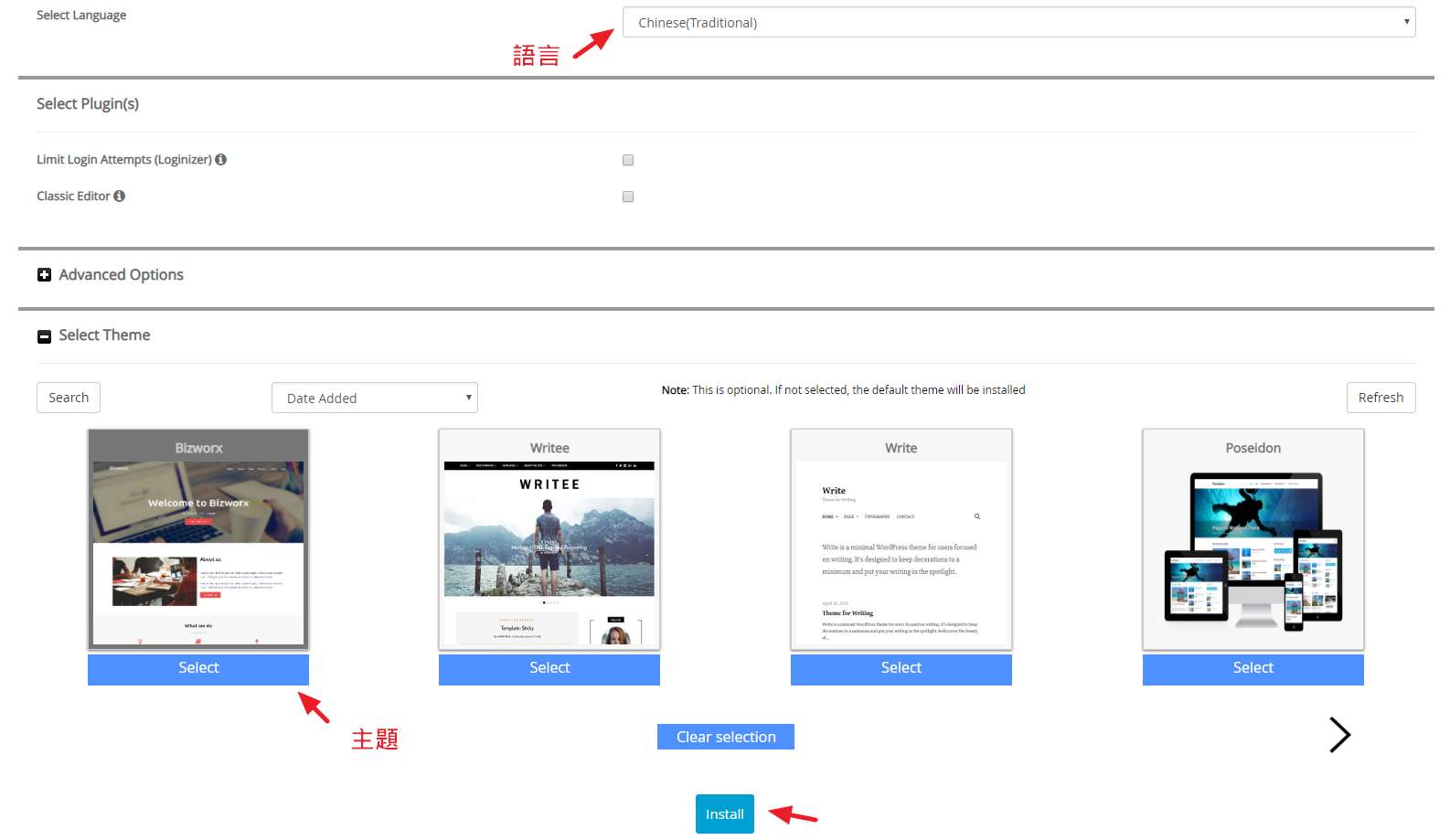Click the theme Search button

(69, 398)
